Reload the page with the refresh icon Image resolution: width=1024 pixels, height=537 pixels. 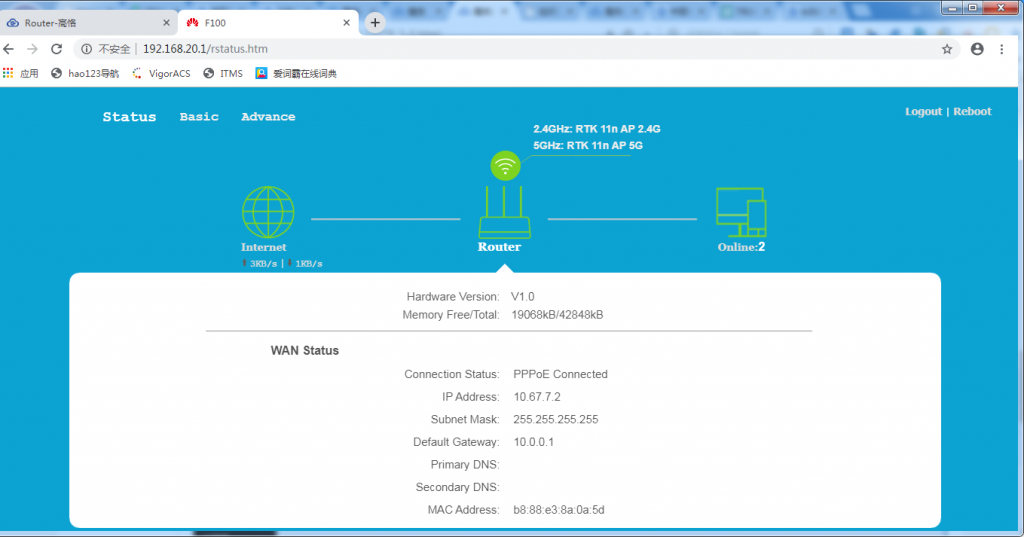click(58, 49)
